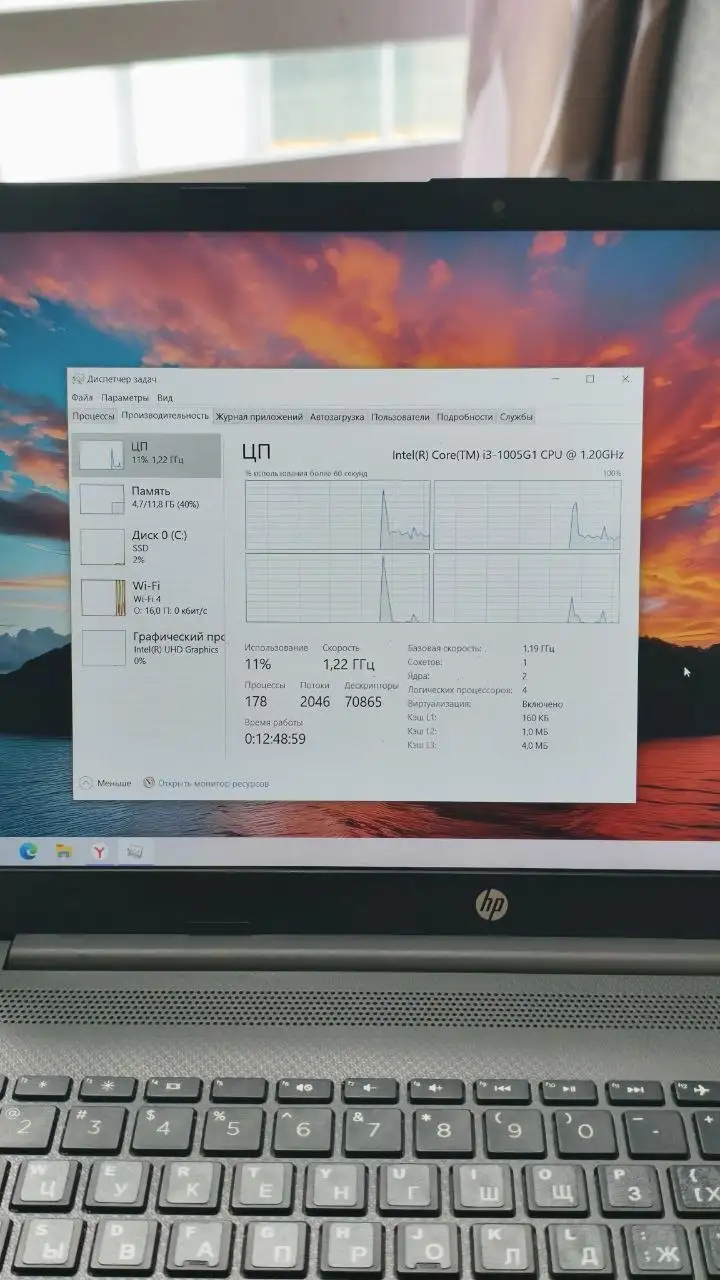
Task: Switch to the Журнал приложений tab
Action: pos(259,416)
